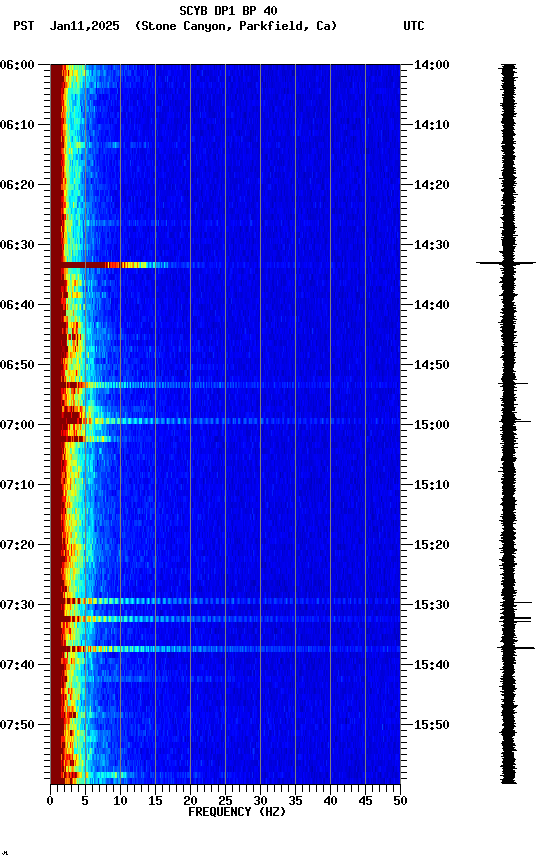Click the 07:10 PST time label
This screenshot has height=864, width=552.
[17, 485]
